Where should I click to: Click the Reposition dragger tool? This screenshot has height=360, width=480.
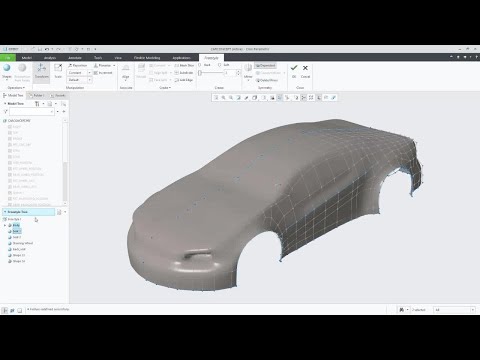pyautogui.click(x=78, y=65)
